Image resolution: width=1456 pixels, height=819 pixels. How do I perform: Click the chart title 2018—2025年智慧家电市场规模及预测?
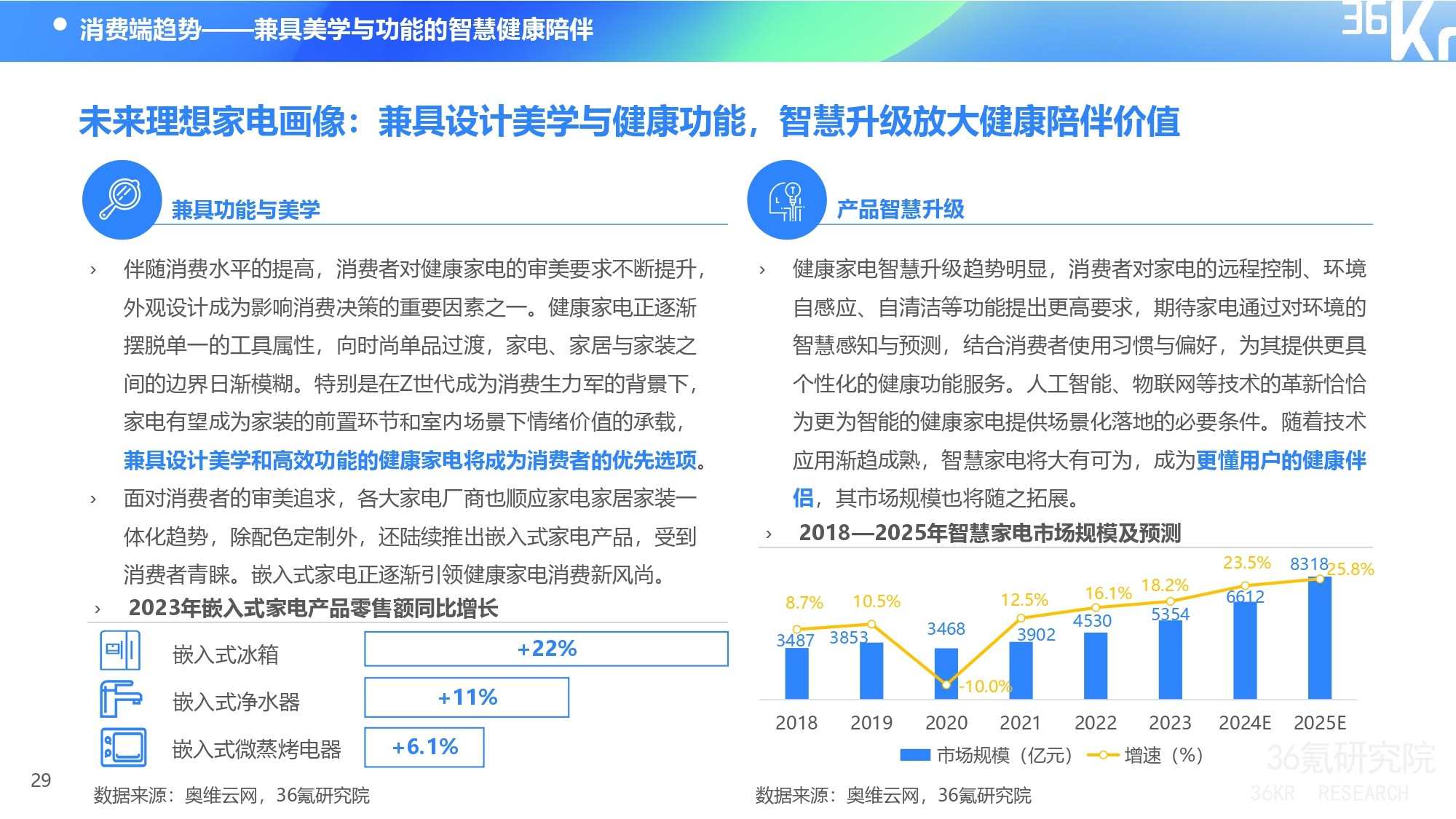tap(990, 533)
